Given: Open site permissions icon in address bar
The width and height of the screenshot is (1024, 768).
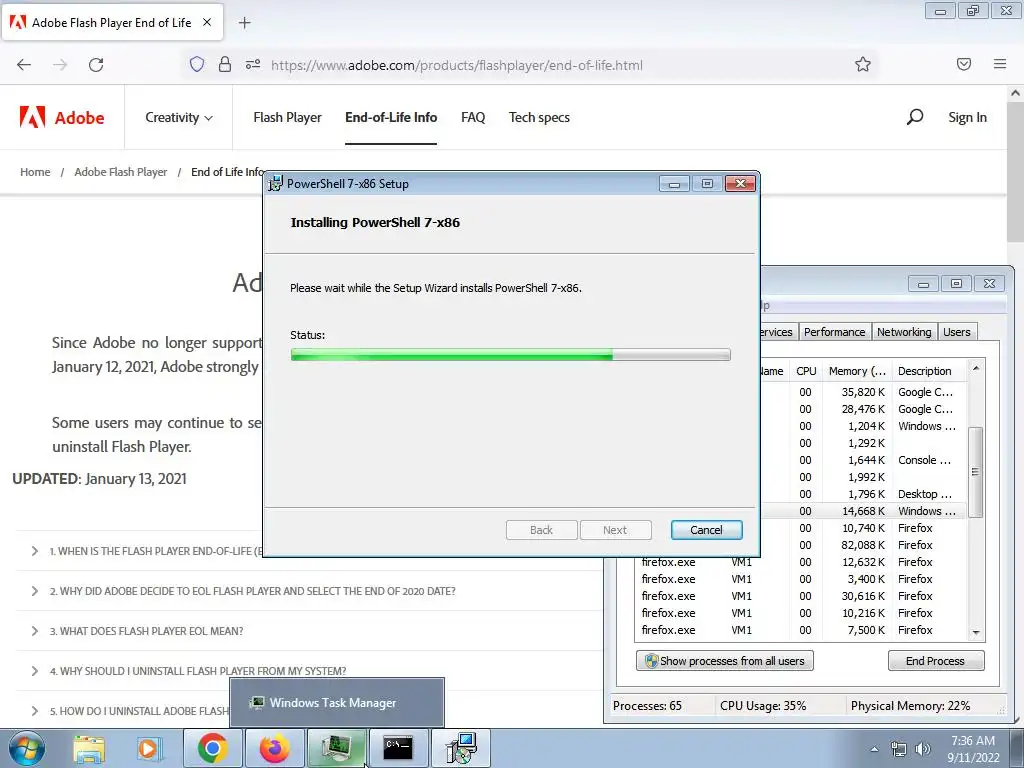Looking at the screenshot, I should pyautogui.click(x=253, y=64).
